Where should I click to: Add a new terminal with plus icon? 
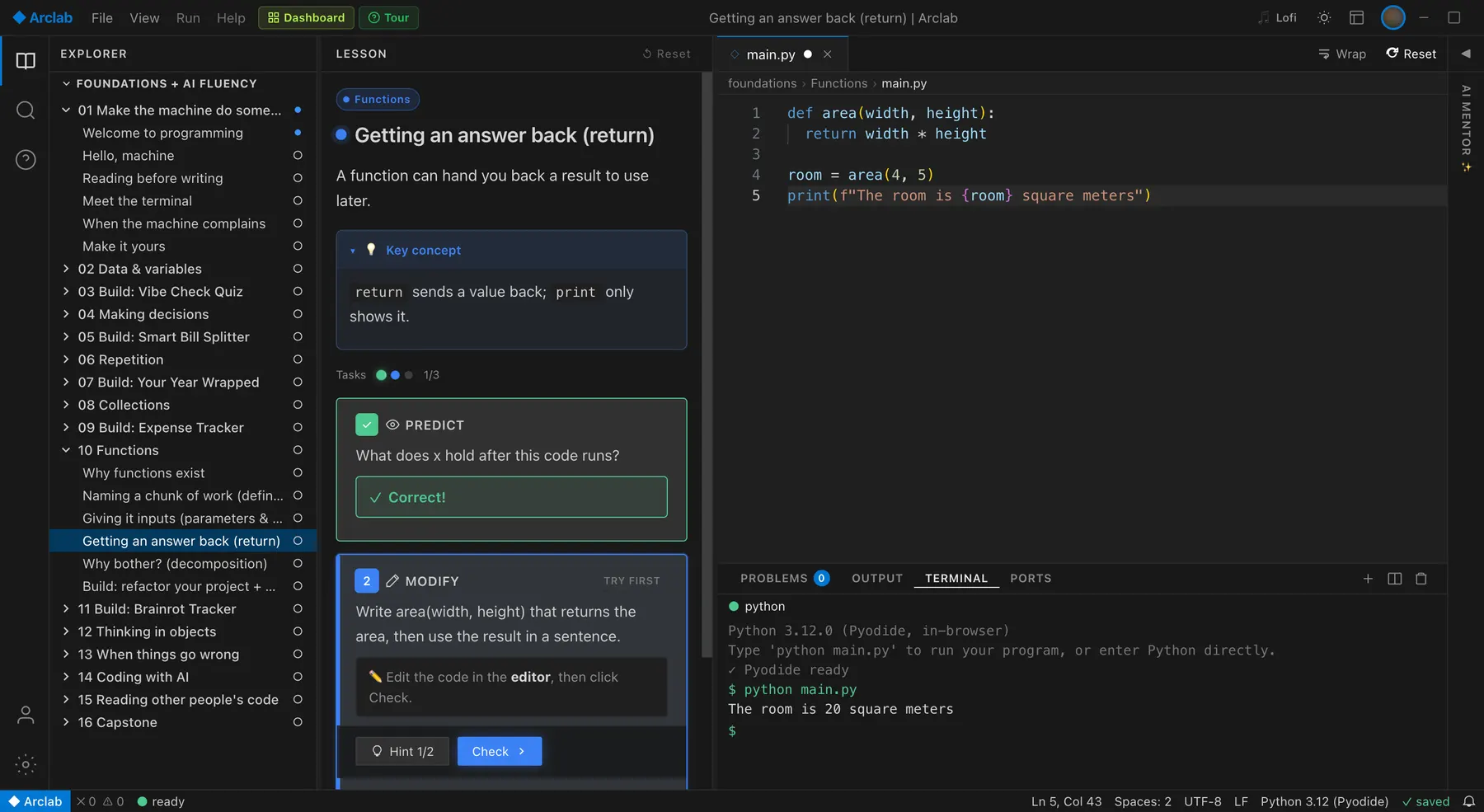[1368, 579]
